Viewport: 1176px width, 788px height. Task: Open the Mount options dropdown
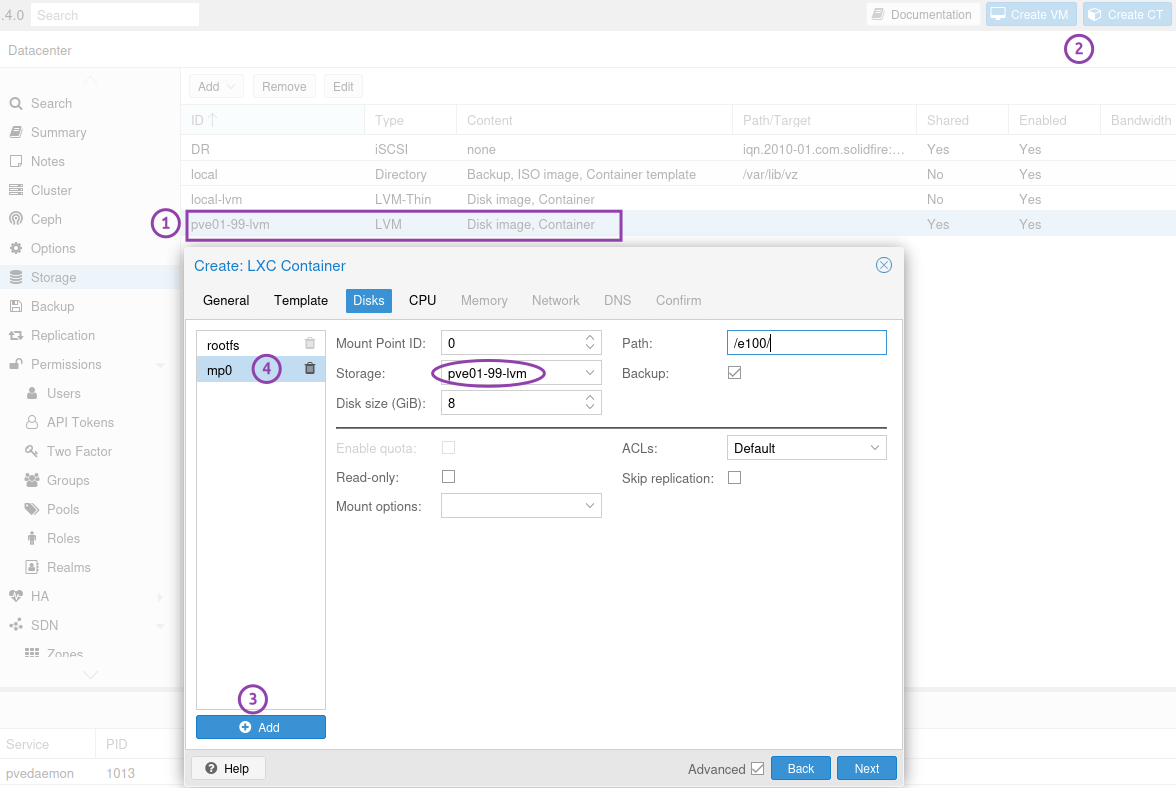coord(590,506)
